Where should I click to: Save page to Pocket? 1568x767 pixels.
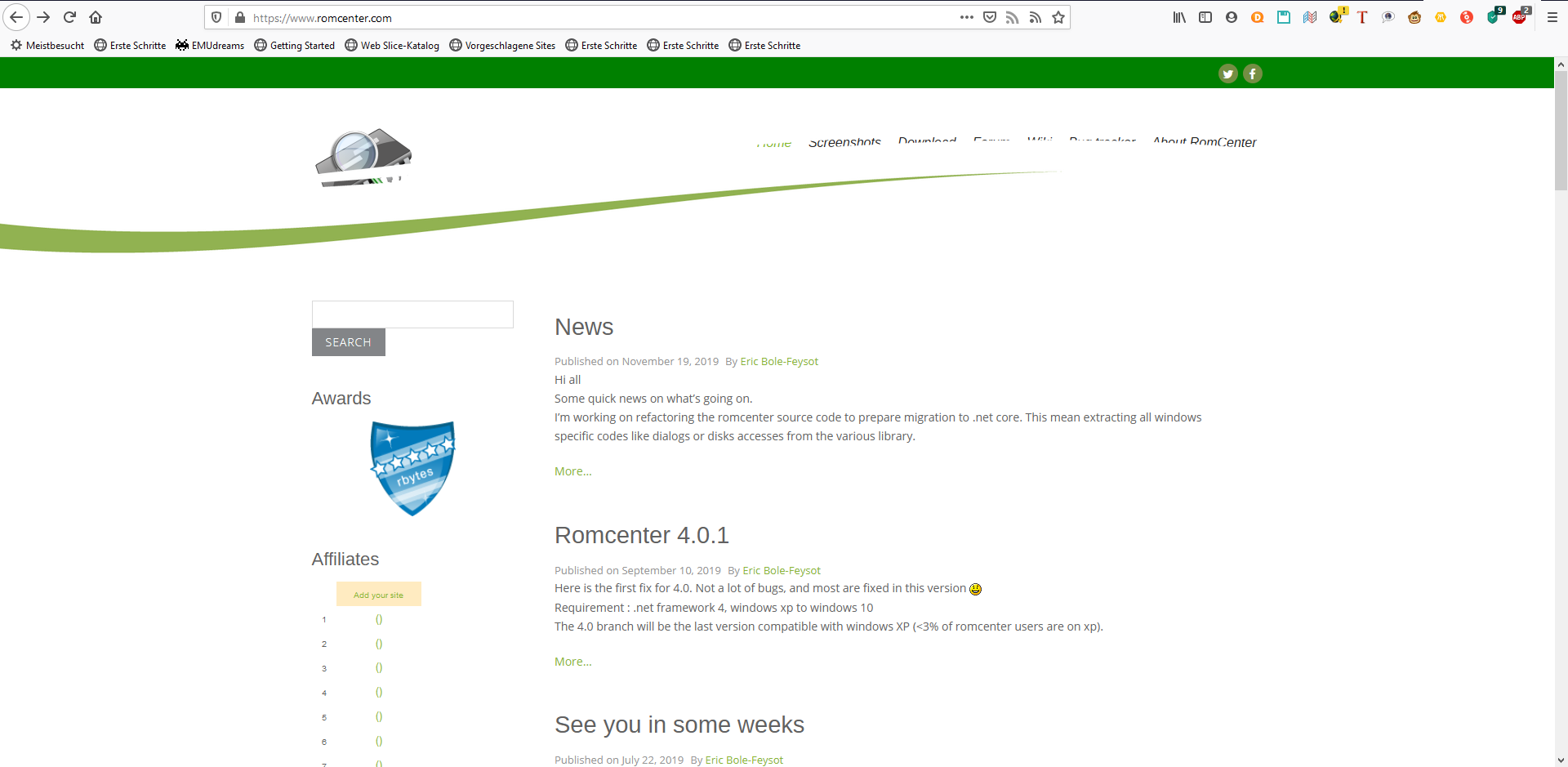pos(990,17)
